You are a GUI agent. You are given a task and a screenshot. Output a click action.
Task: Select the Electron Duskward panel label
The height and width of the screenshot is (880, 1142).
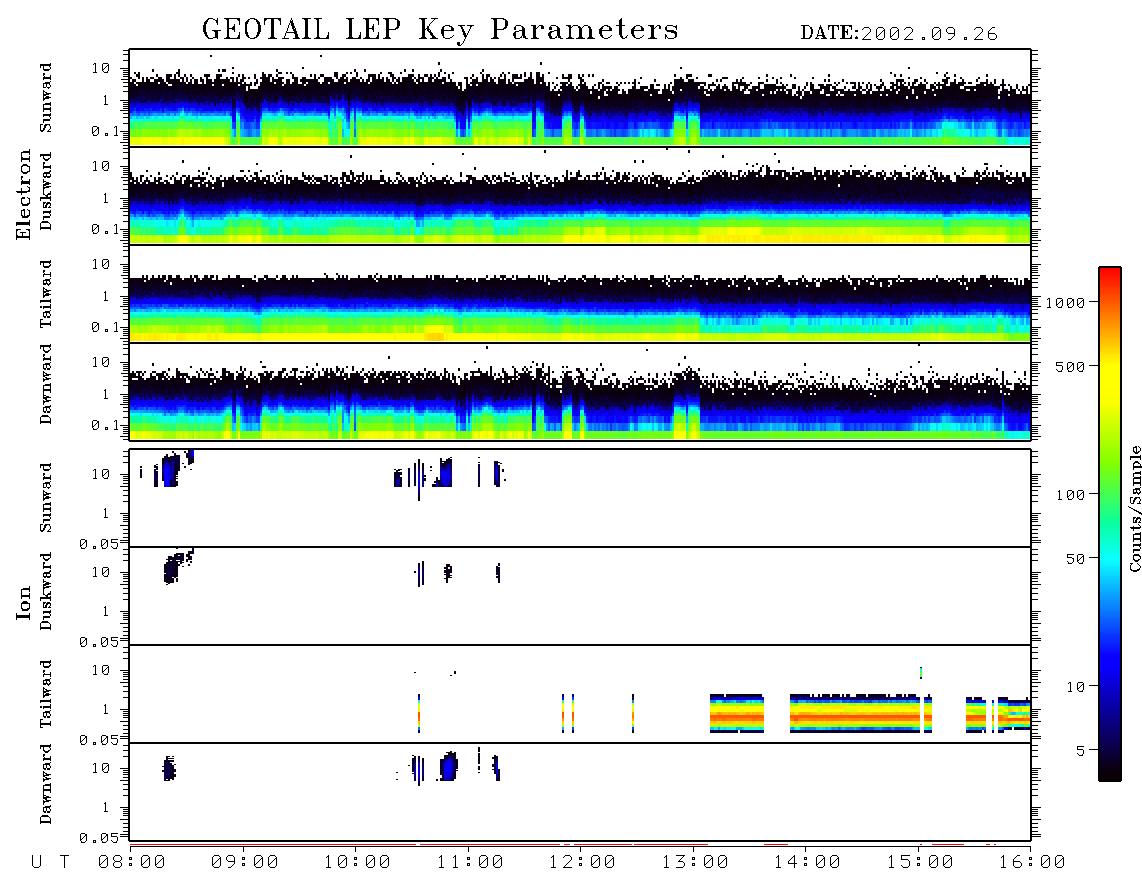click(46, 191)
